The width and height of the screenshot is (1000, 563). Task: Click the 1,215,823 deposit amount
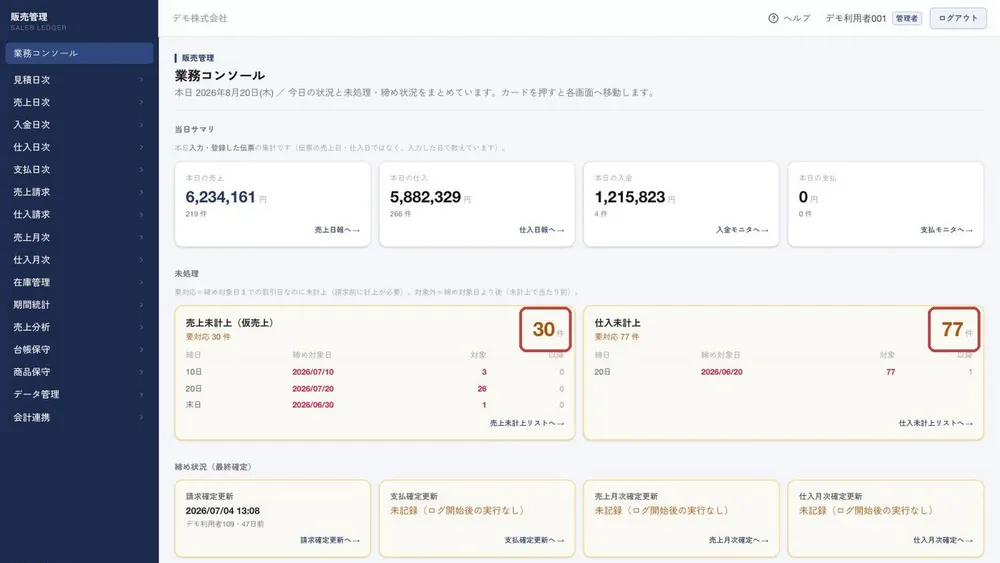629,197
